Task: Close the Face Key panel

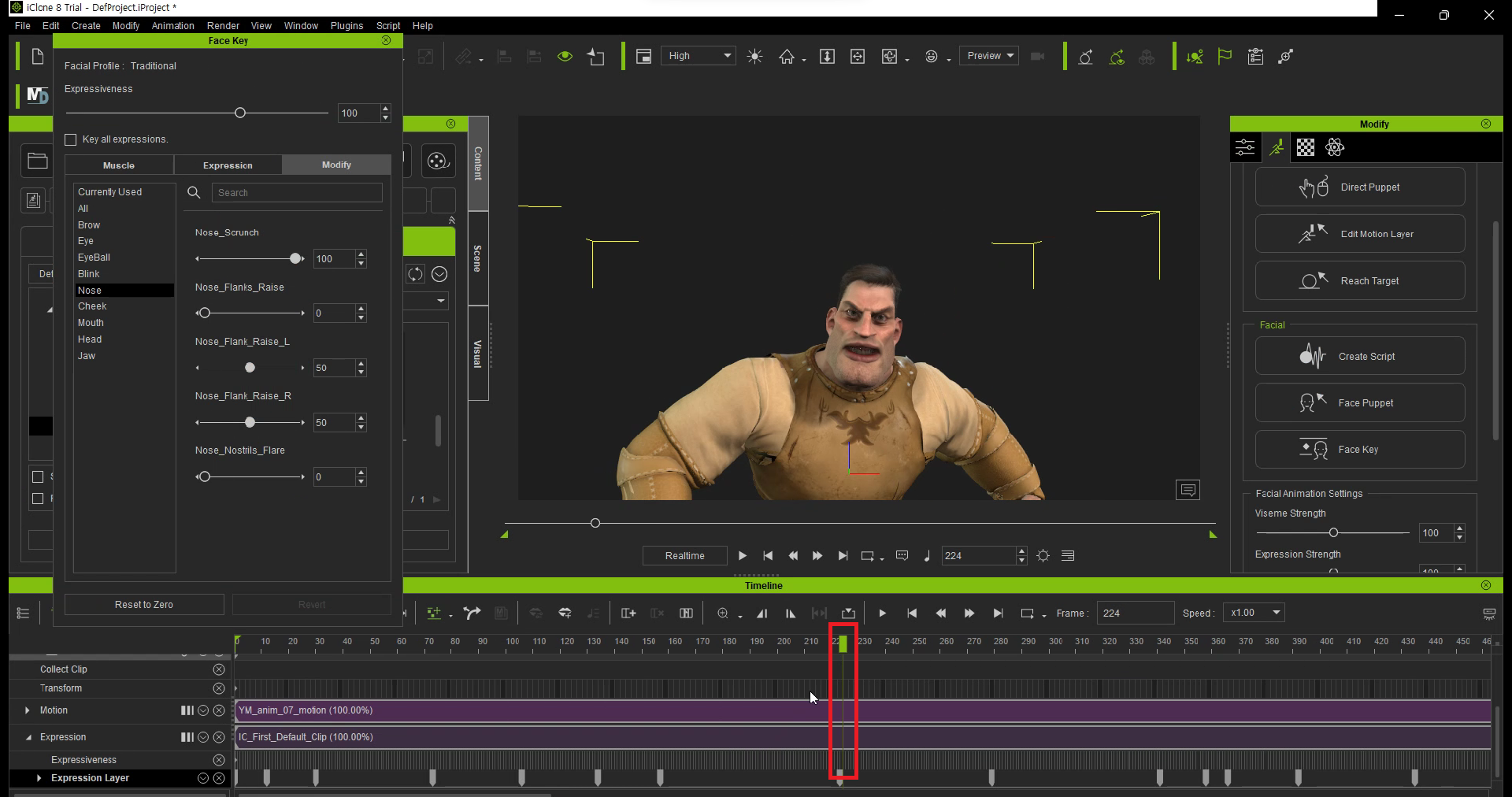Action: point(386,40)
